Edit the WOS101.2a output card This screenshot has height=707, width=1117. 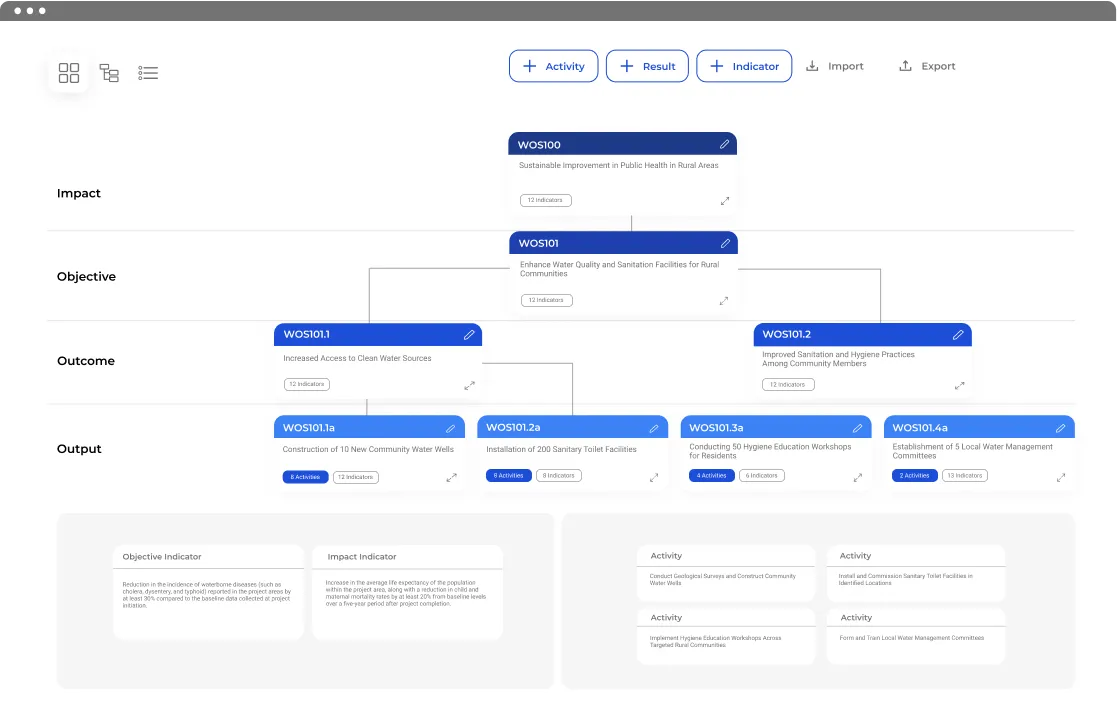pos(654,428)
